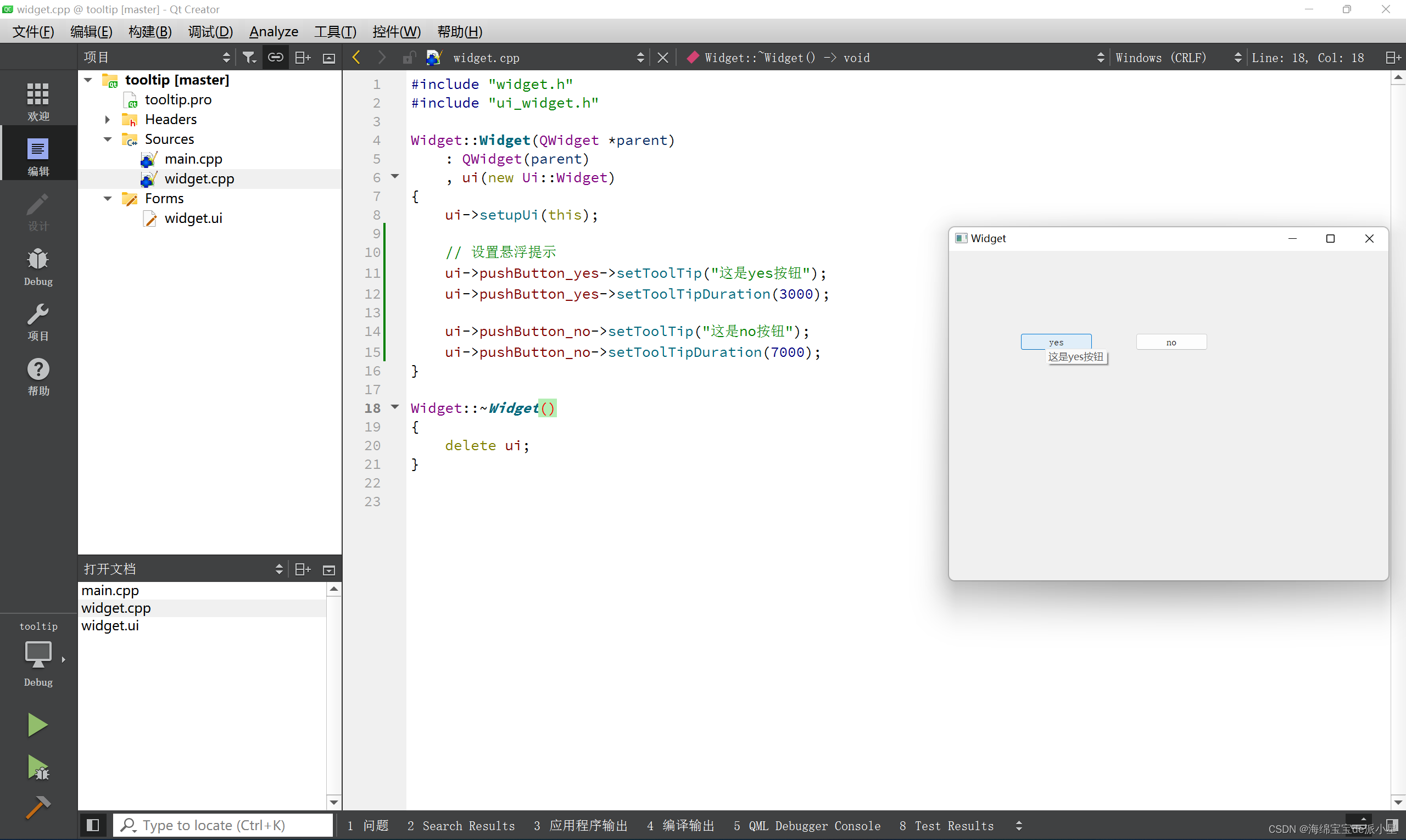Image resolution: width=1406 pixels, height=840 pixels.
Task: Expand the Headers folder in project tree
Action: [x=107, y=119]
